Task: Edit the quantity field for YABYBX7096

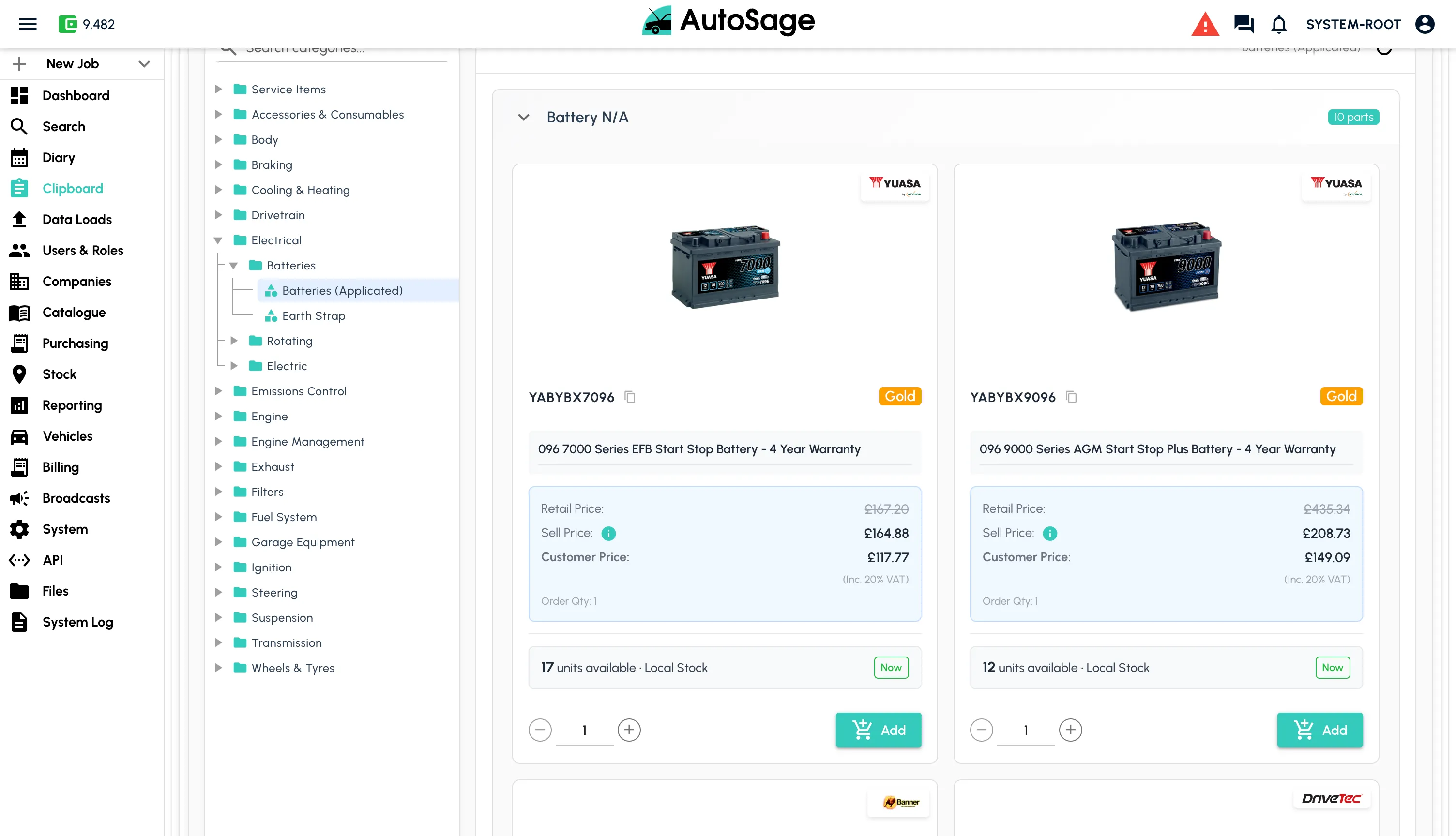Action: pyautogui.click(x=584, y=730)
